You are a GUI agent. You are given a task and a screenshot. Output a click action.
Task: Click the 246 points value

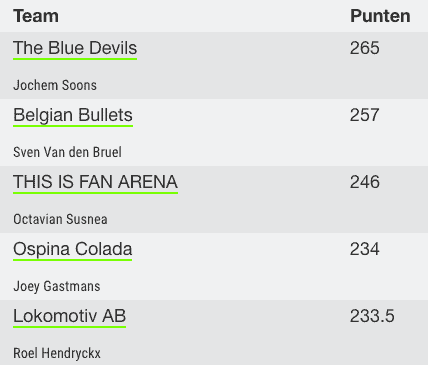[x=365, y=182]
